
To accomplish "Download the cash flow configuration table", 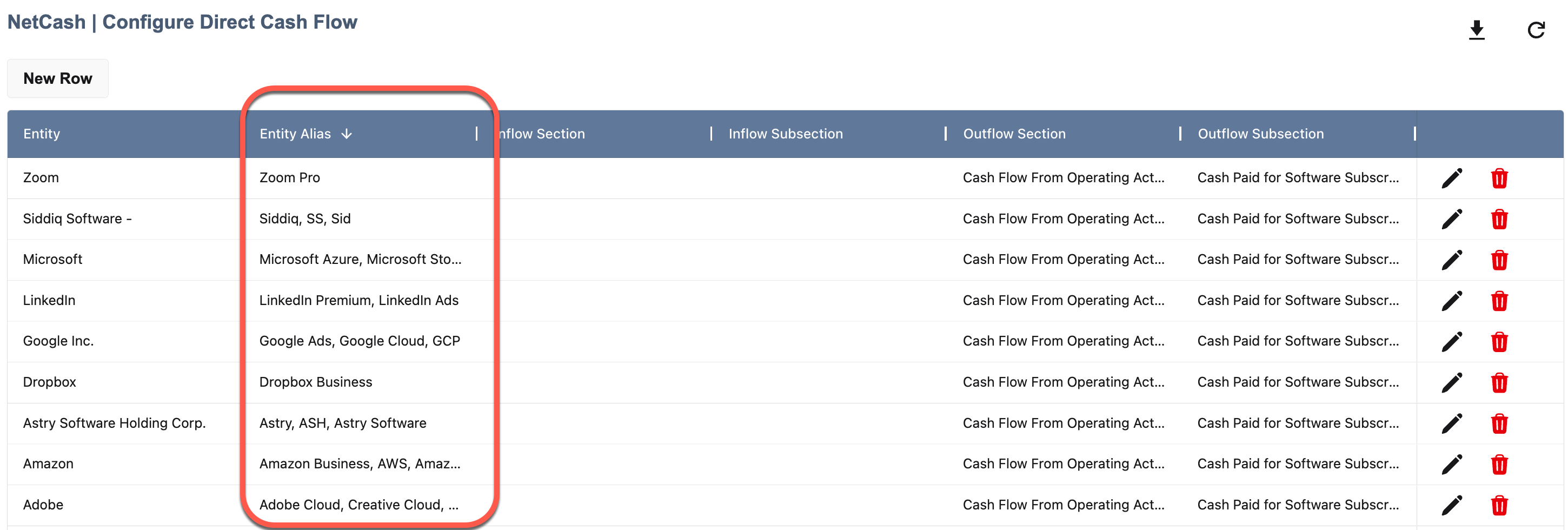I will pyautogui.click(x=1477, y=30).
